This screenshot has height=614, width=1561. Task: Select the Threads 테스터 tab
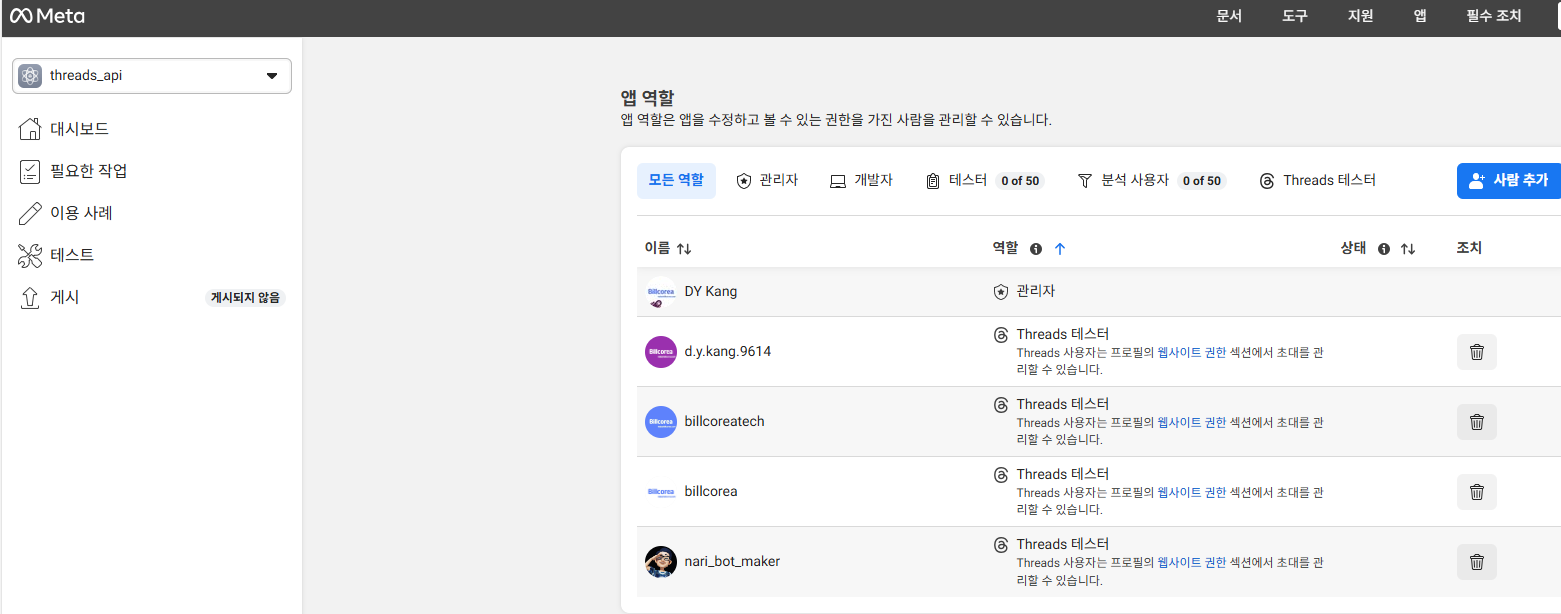pos(1317,180)
